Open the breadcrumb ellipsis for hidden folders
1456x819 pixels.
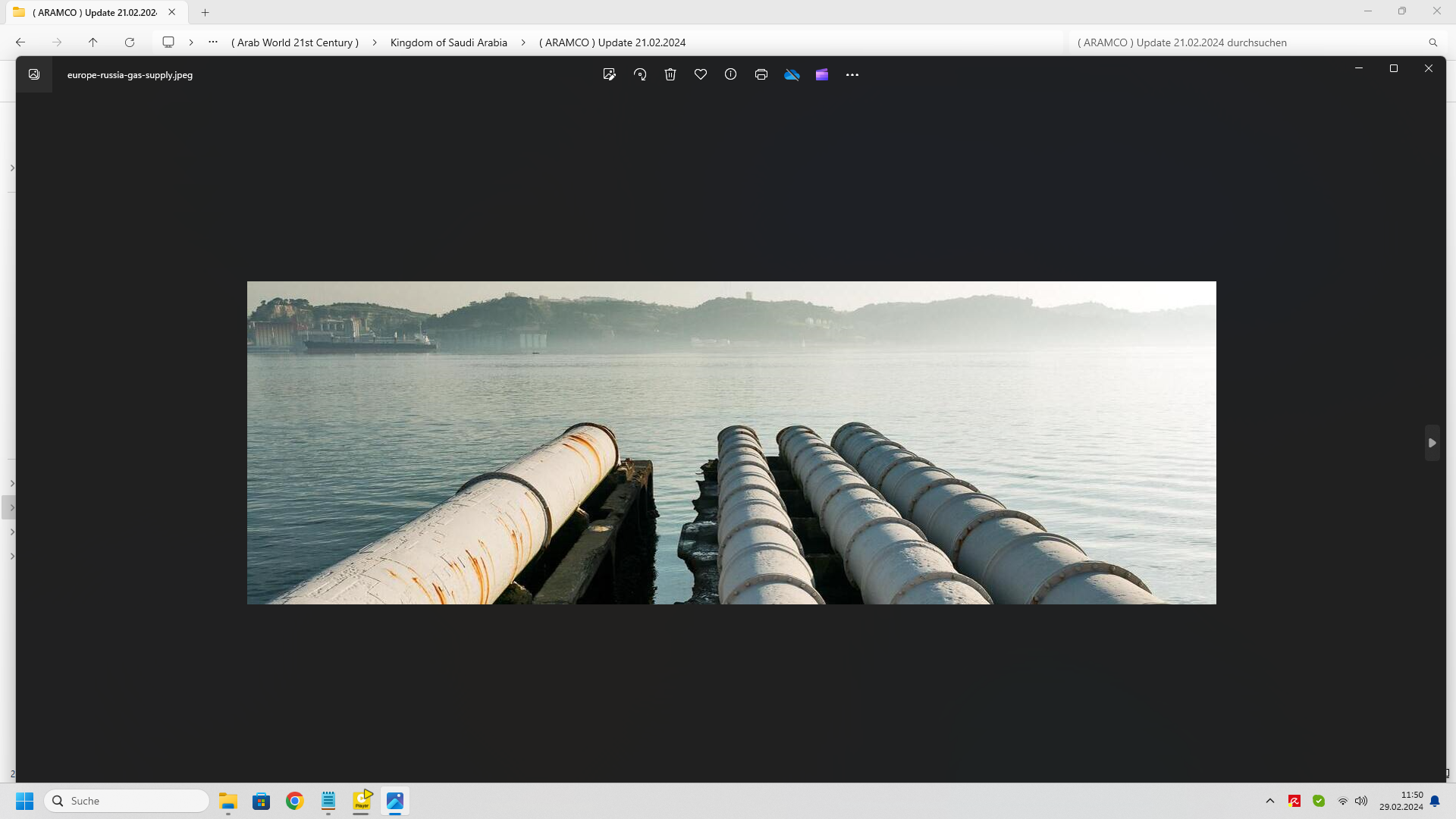point(213,42)
